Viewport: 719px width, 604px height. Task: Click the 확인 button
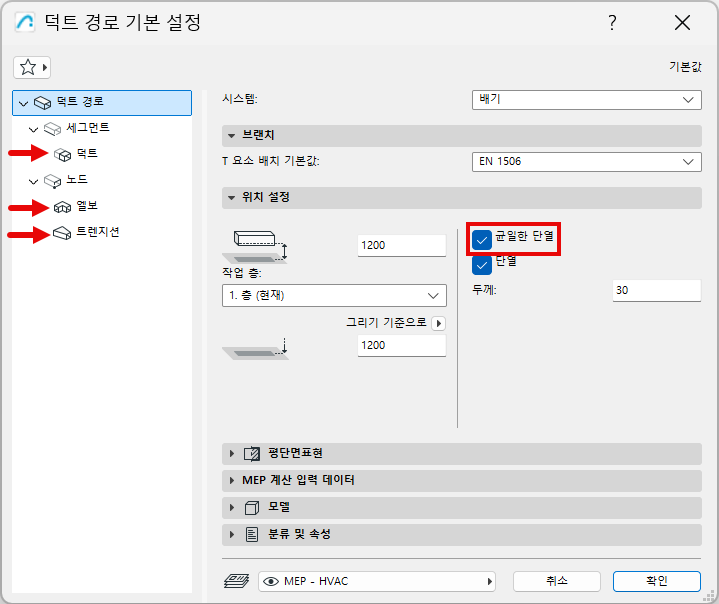(x=657, y=581)
